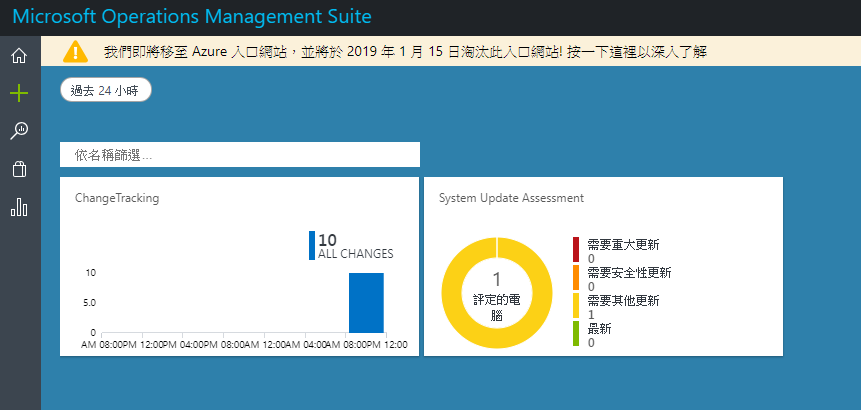
Task: Click the 評定的電腦 donut center label
Action: [x=496, y=307]
